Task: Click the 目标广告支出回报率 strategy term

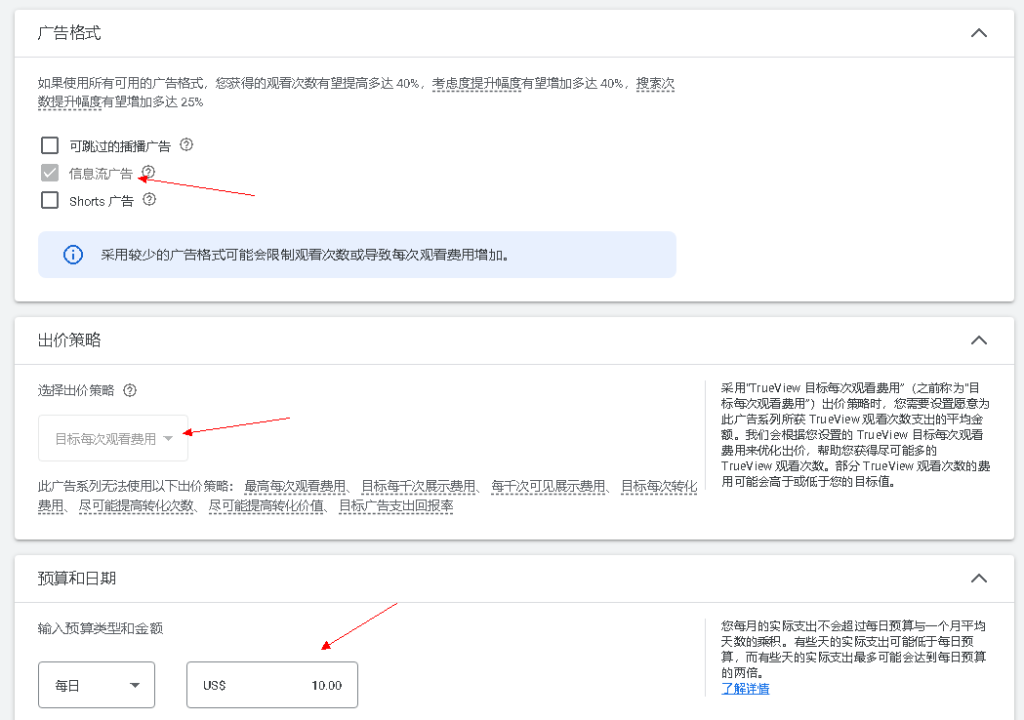Action: point(396,506)
